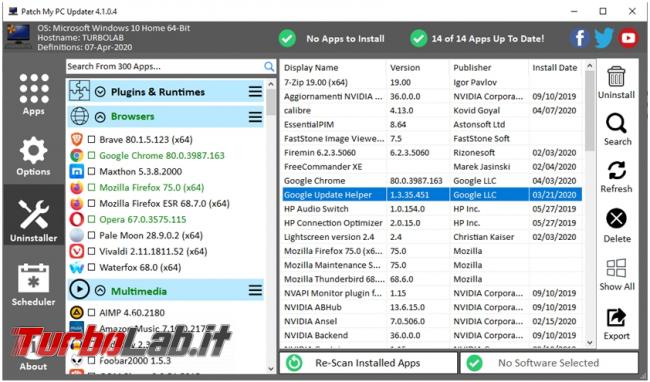Open the Multimedia category hamburger menu
The width and height of the screenshot is (650, 382).
tap(255, 290)
